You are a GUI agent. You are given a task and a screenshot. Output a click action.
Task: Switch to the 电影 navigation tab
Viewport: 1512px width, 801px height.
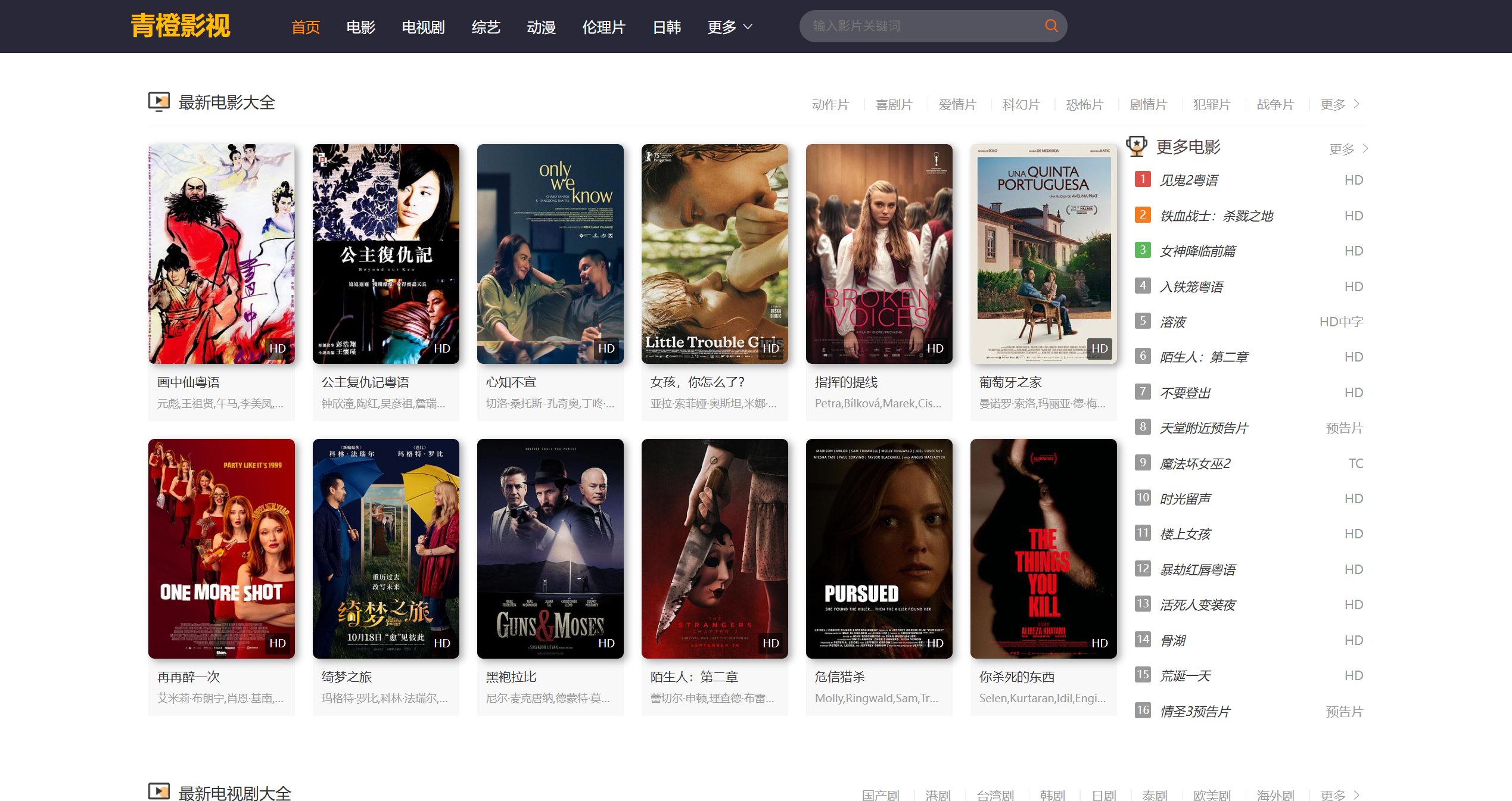pos(360,27)
